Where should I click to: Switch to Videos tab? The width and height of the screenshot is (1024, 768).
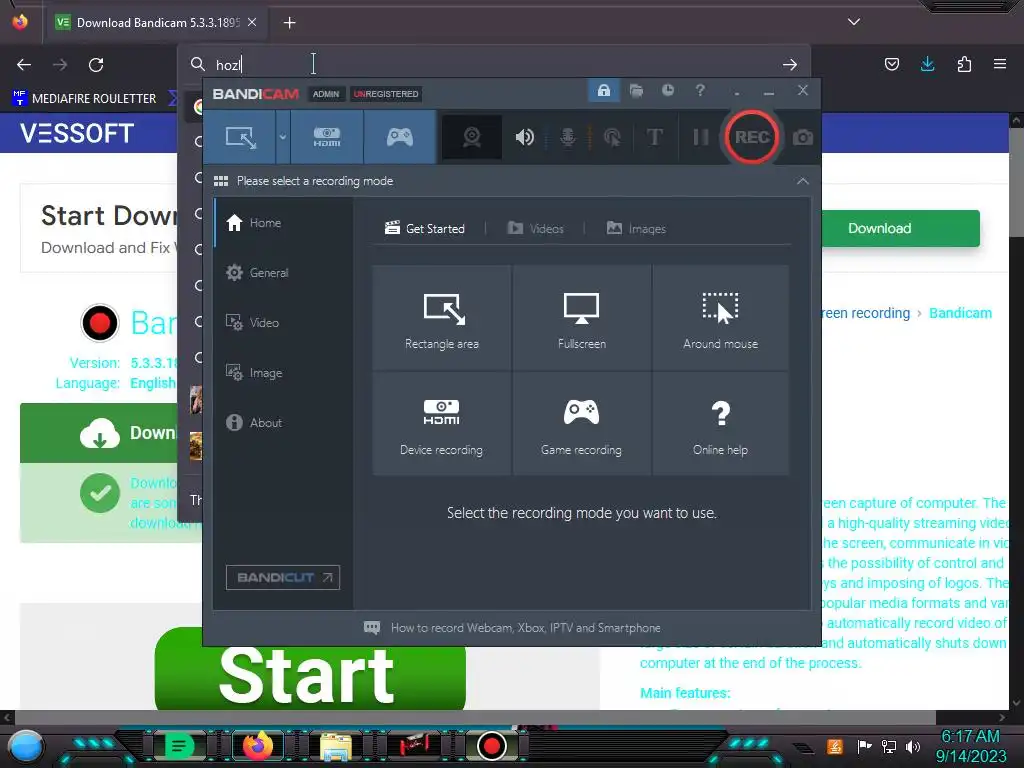(x=536, y=229)
